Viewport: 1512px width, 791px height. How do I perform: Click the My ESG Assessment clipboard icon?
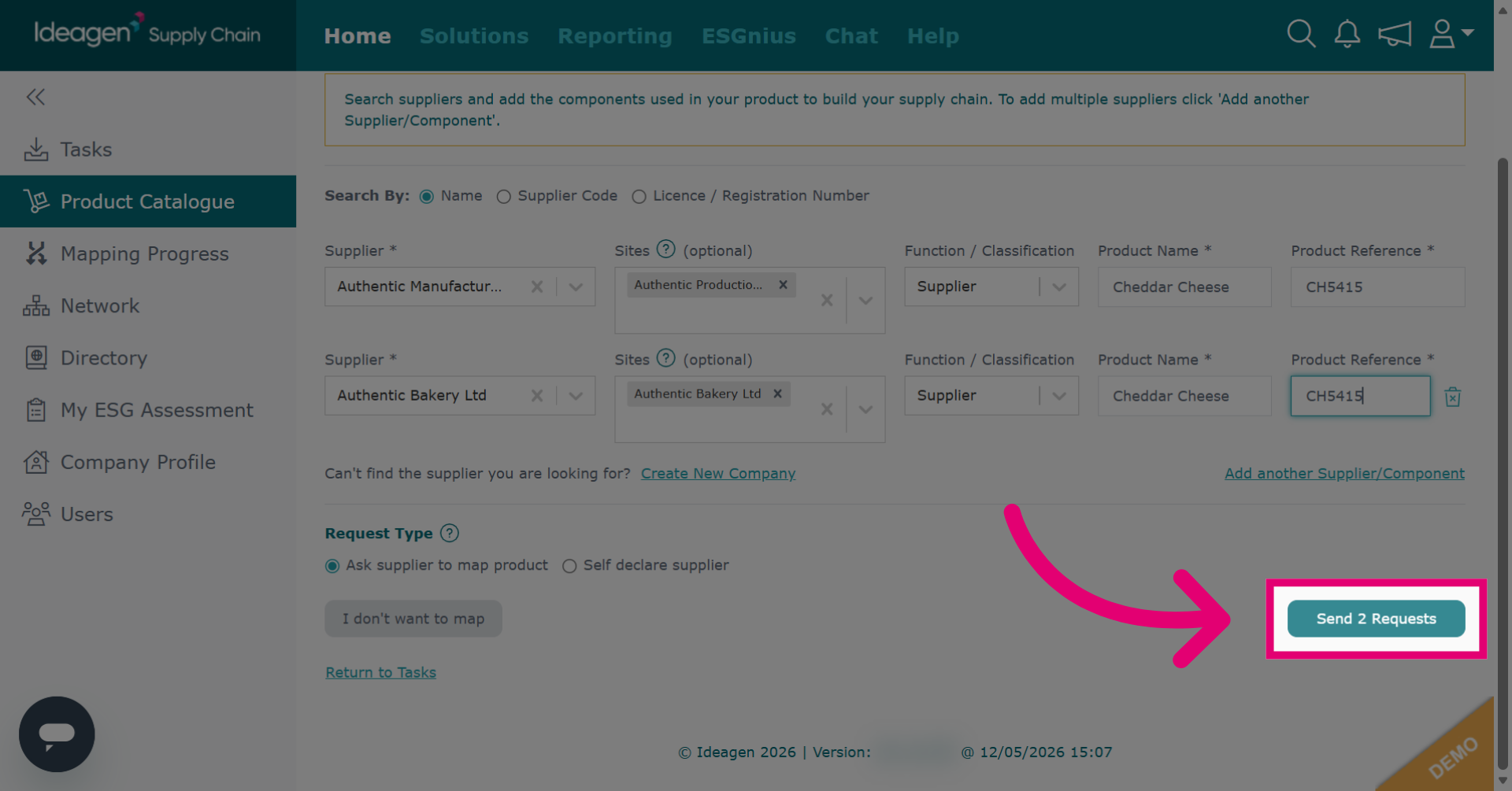(x=36, y=410)
